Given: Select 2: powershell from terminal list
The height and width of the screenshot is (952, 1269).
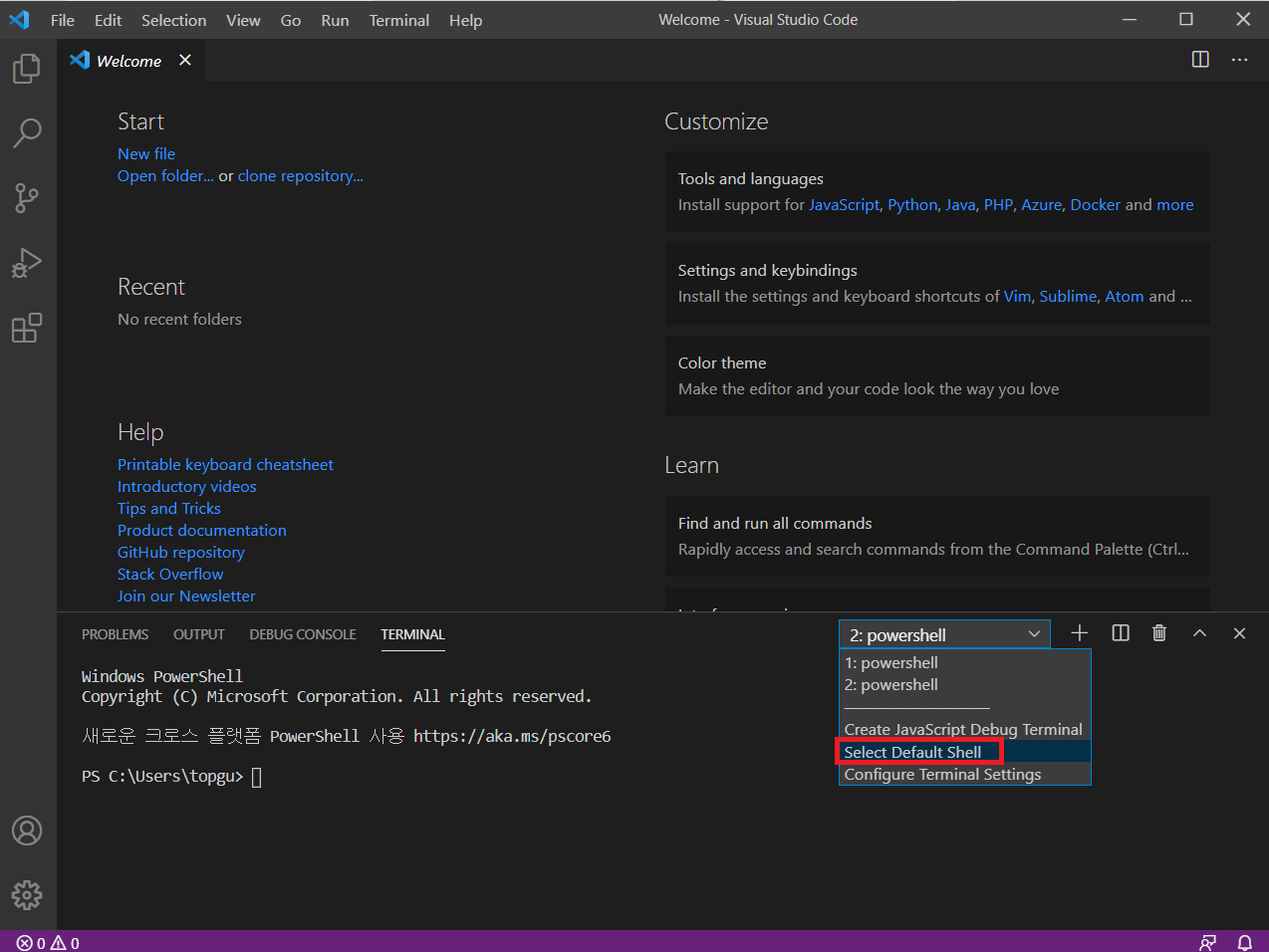Looking at the screenshot, I should click(965, 685).
